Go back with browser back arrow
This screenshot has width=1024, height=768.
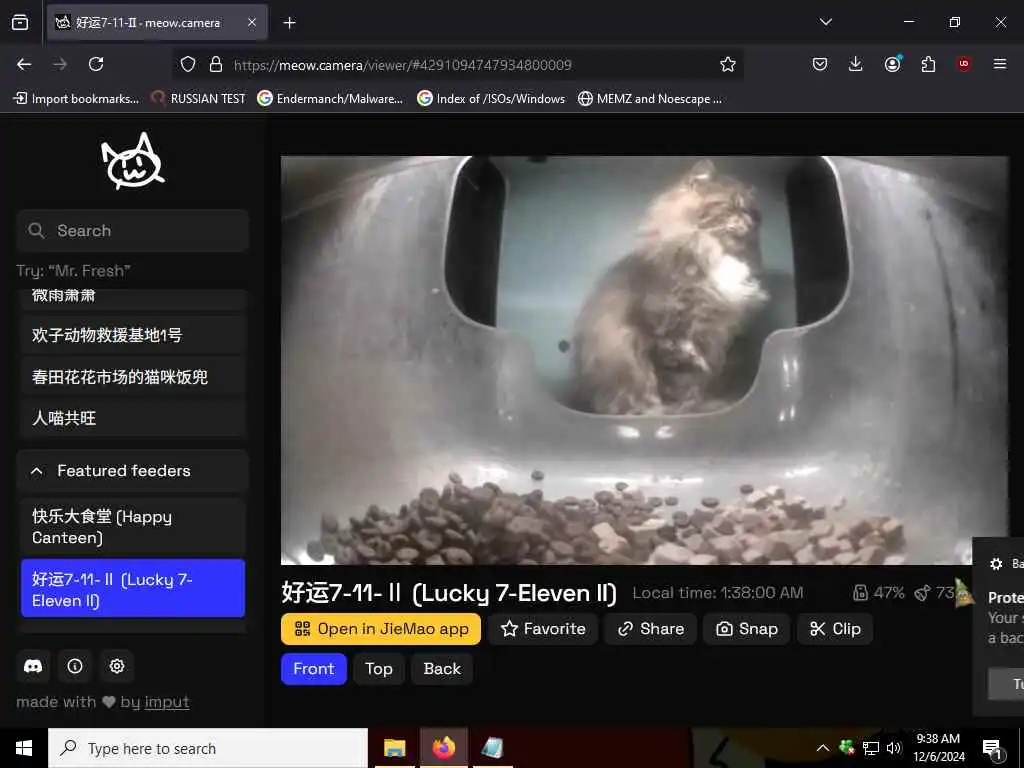24,64
